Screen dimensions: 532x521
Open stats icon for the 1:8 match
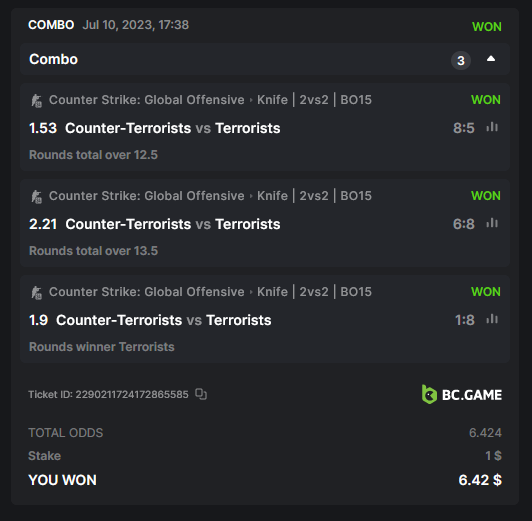tap(492, 319)
